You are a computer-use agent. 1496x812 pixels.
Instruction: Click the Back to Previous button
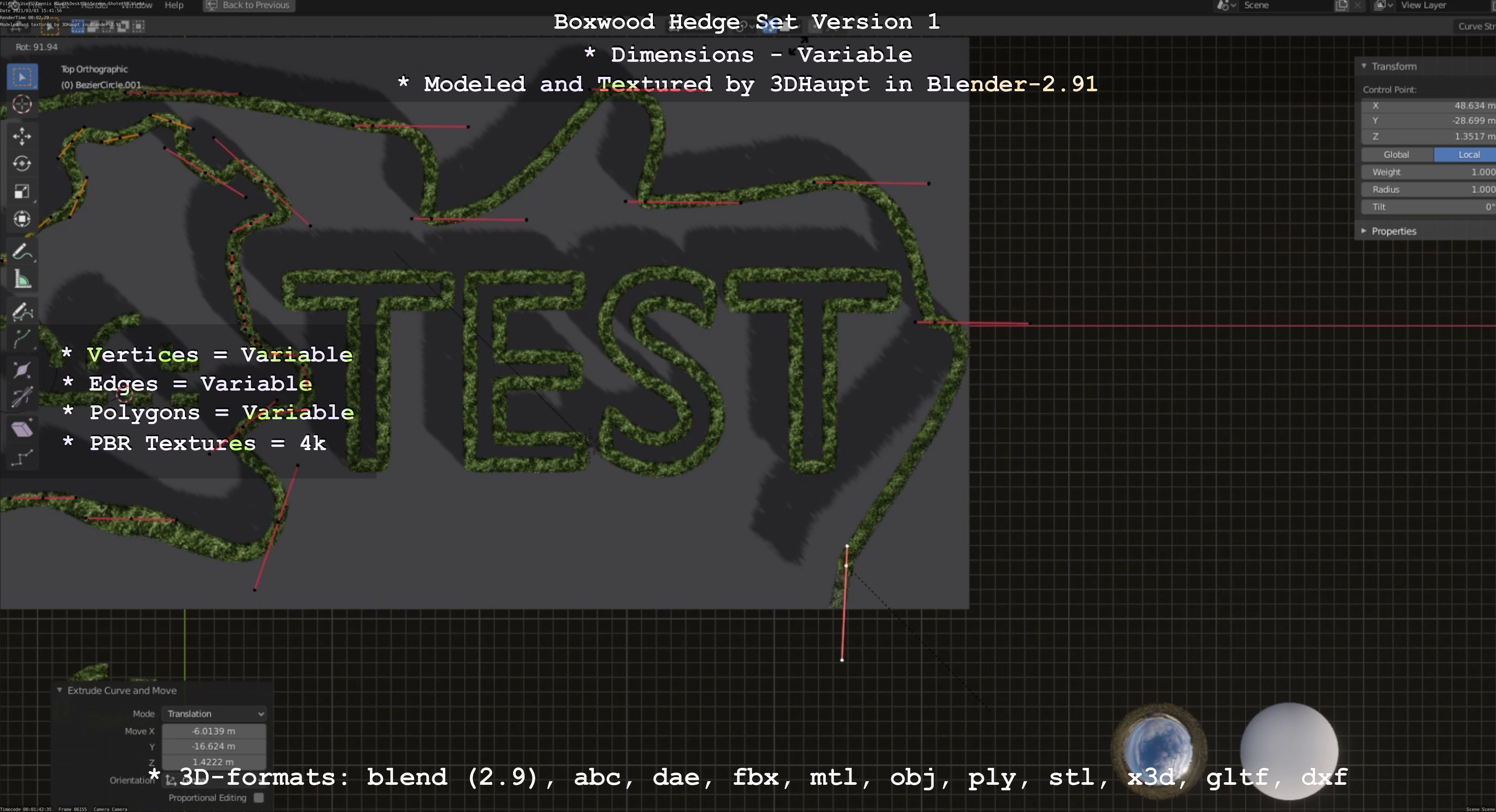(249, 5)
